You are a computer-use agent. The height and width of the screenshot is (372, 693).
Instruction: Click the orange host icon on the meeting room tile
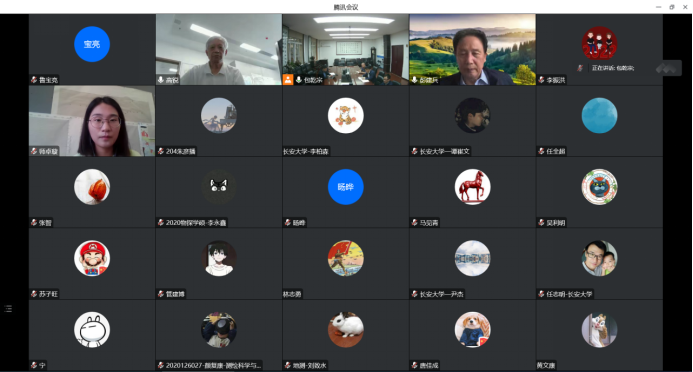pos(288,80)
